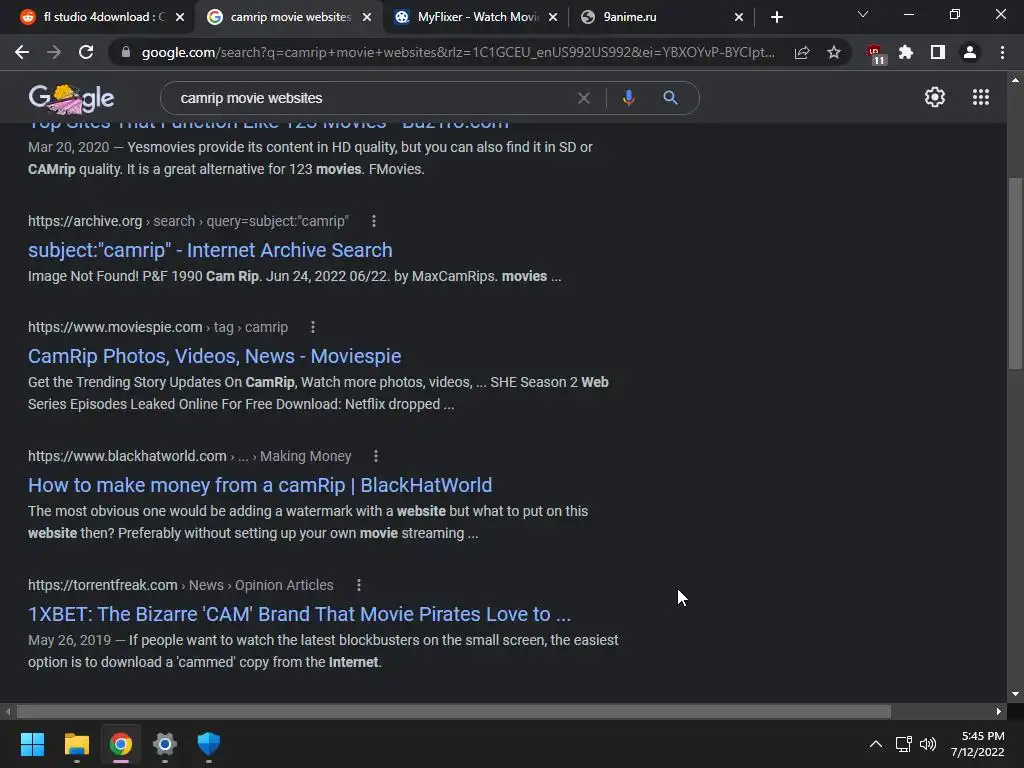This screenshot has width=1024, height=768.
Task: Open the Windows Start menu
Action: tap(32, 744)
